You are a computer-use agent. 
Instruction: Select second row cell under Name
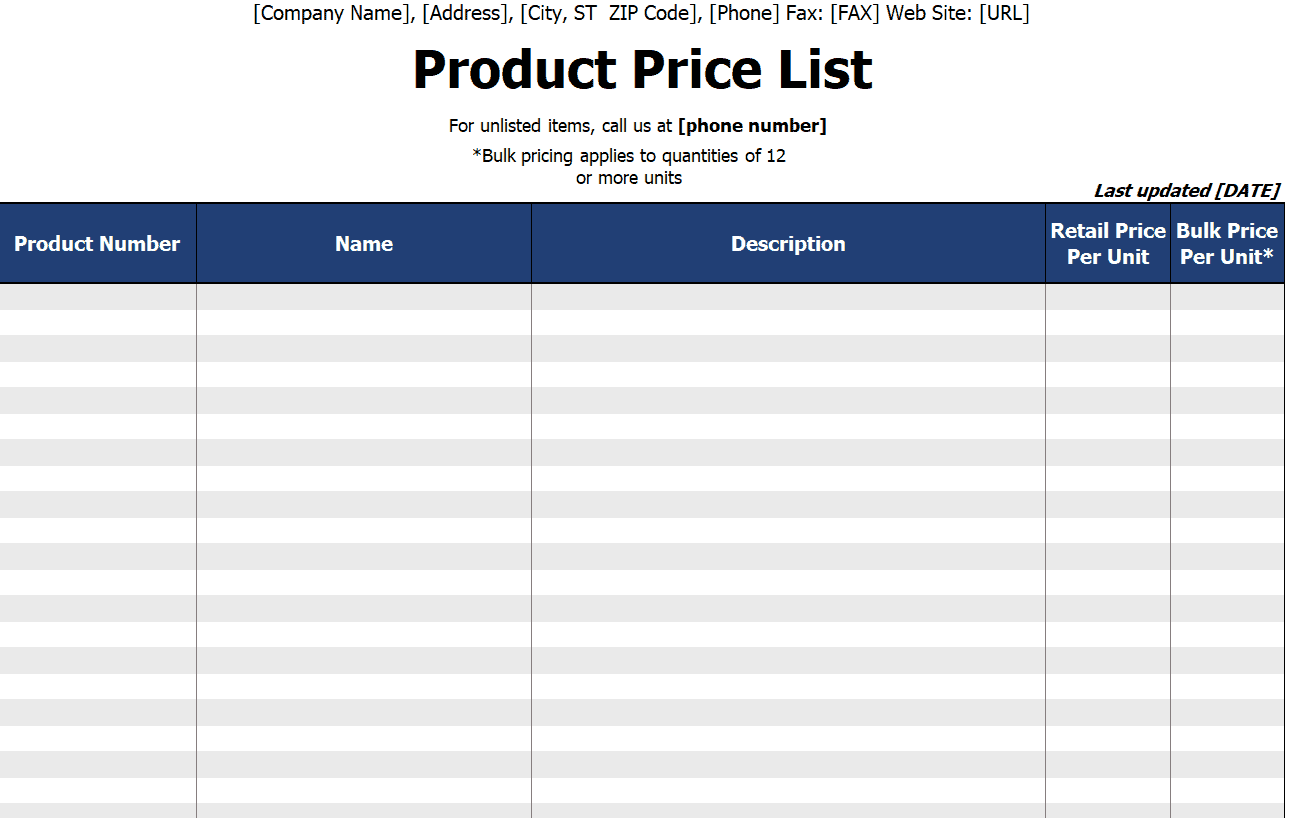click(x=364, y=323)
